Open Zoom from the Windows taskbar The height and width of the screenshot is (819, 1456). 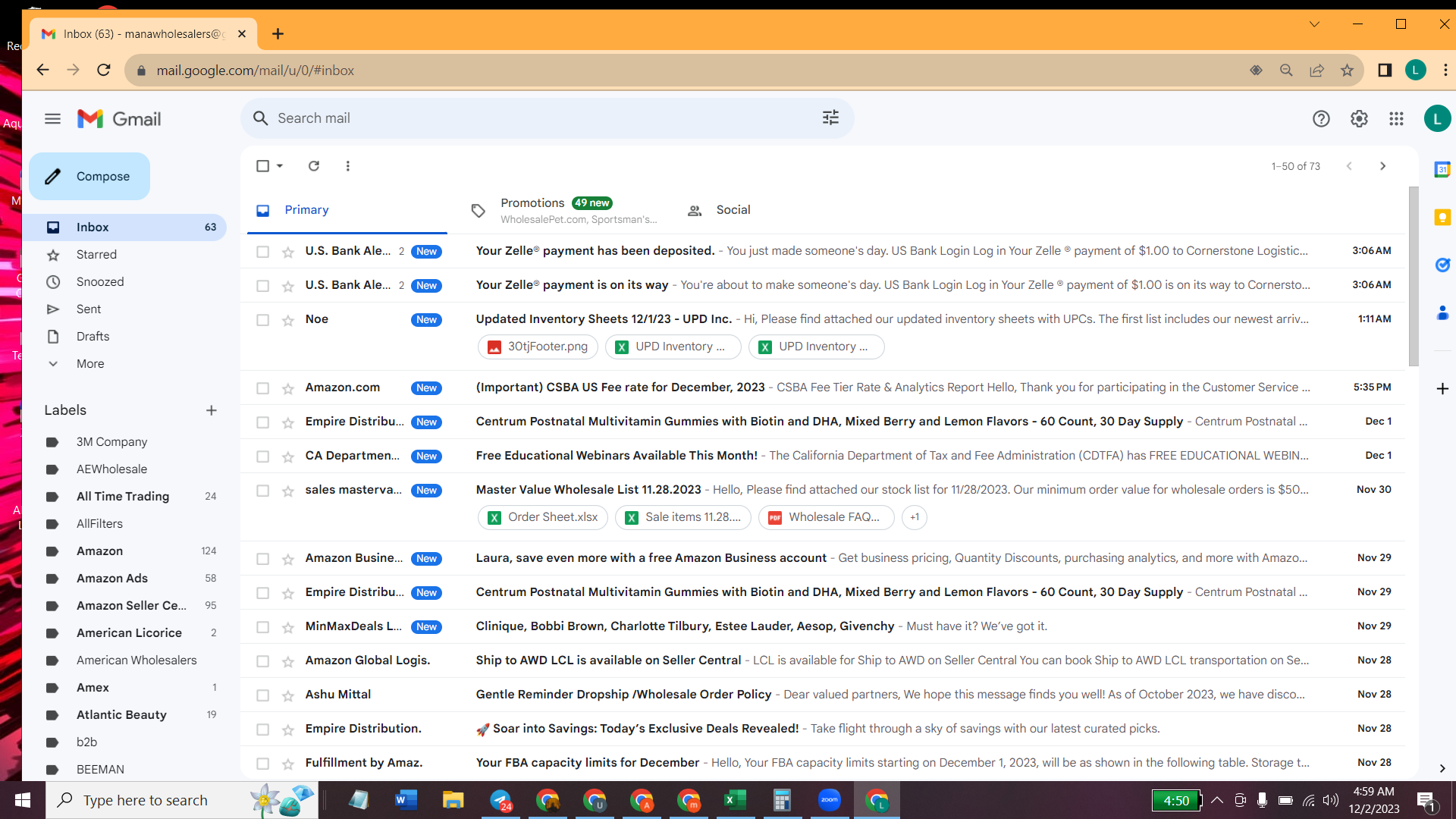pos(830,800)
